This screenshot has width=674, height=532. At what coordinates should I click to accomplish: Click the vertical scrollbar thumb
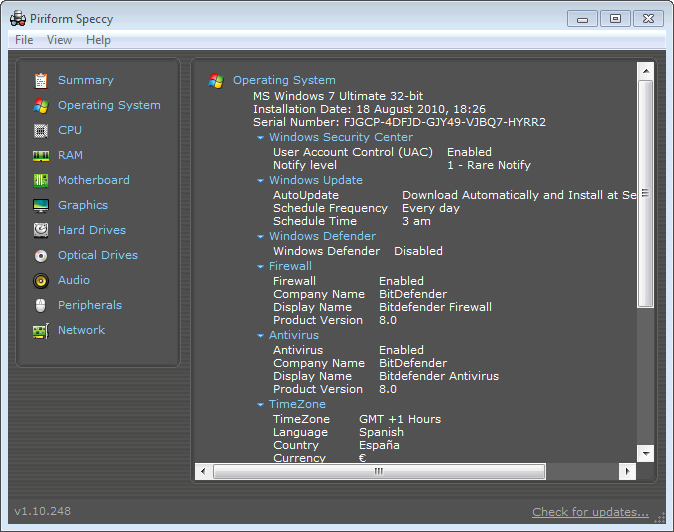pyautogui.click(x=646, y=193)
